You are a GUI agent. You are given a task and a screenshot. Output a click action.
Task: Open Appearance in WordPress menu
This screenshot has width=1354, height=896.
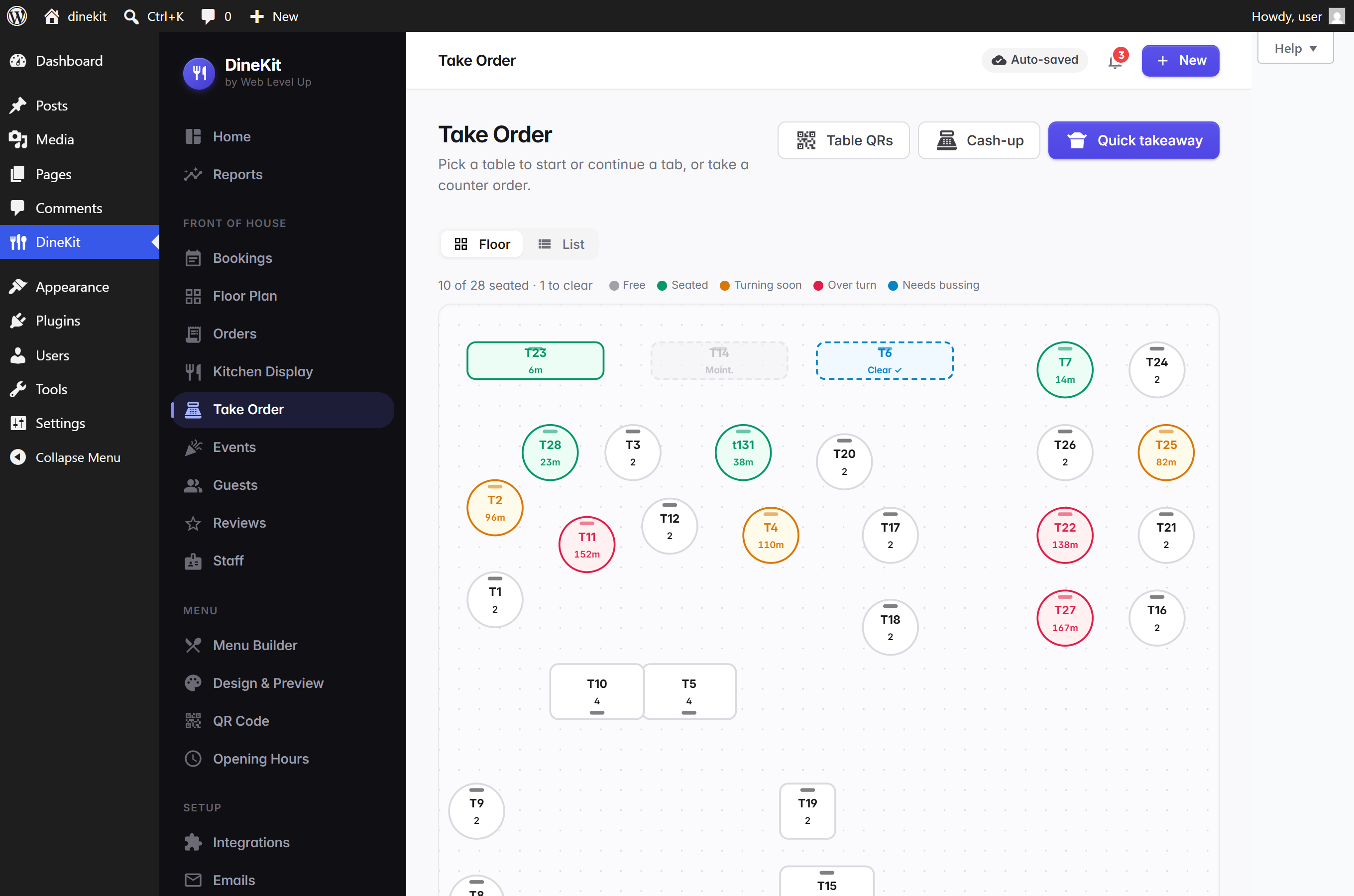pos(80,287)
